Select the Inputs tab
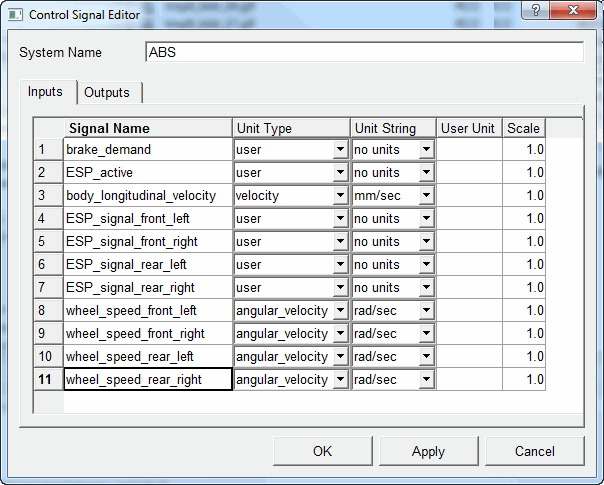This screenshot has height=485, width=604. pyautogui.click(x=45, y=92)
